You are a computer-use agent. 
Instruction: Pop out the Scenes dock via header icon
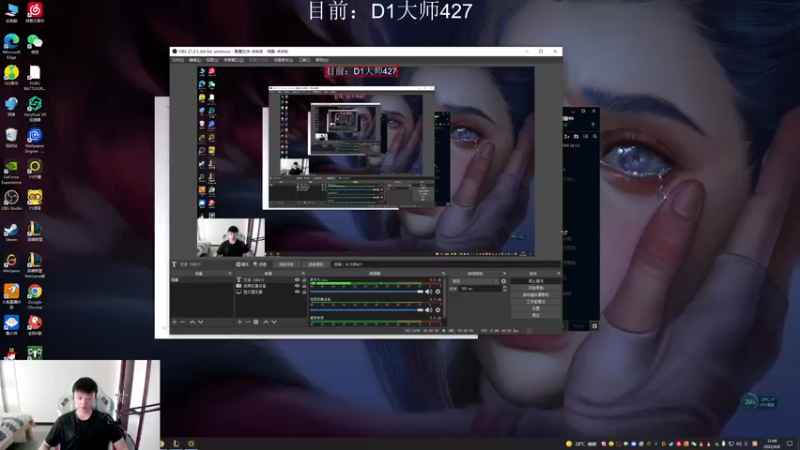[x=230, y=273]
